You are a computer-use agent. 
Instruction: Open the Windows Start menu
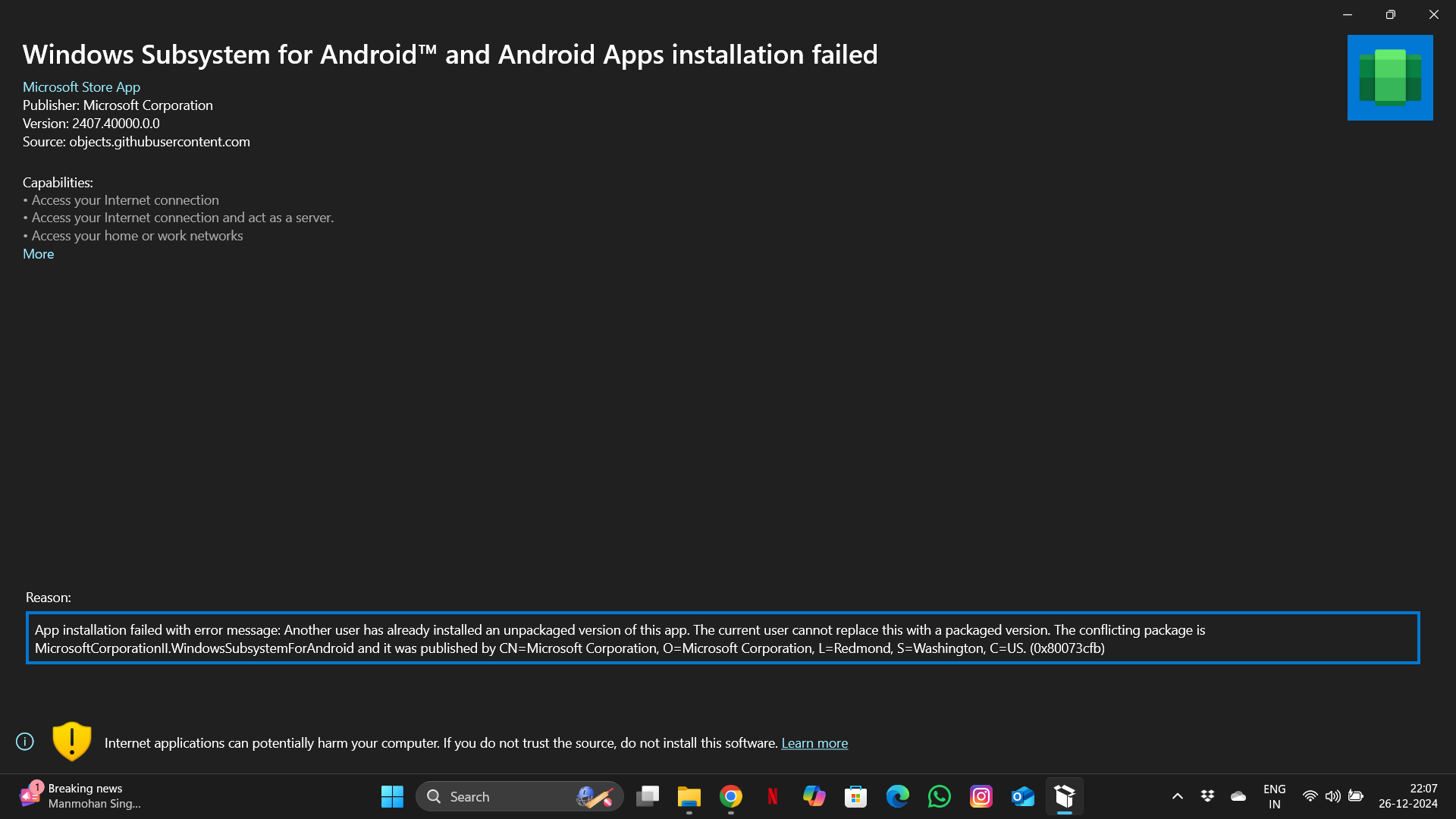pyautogui.click(x=392, y=796)
